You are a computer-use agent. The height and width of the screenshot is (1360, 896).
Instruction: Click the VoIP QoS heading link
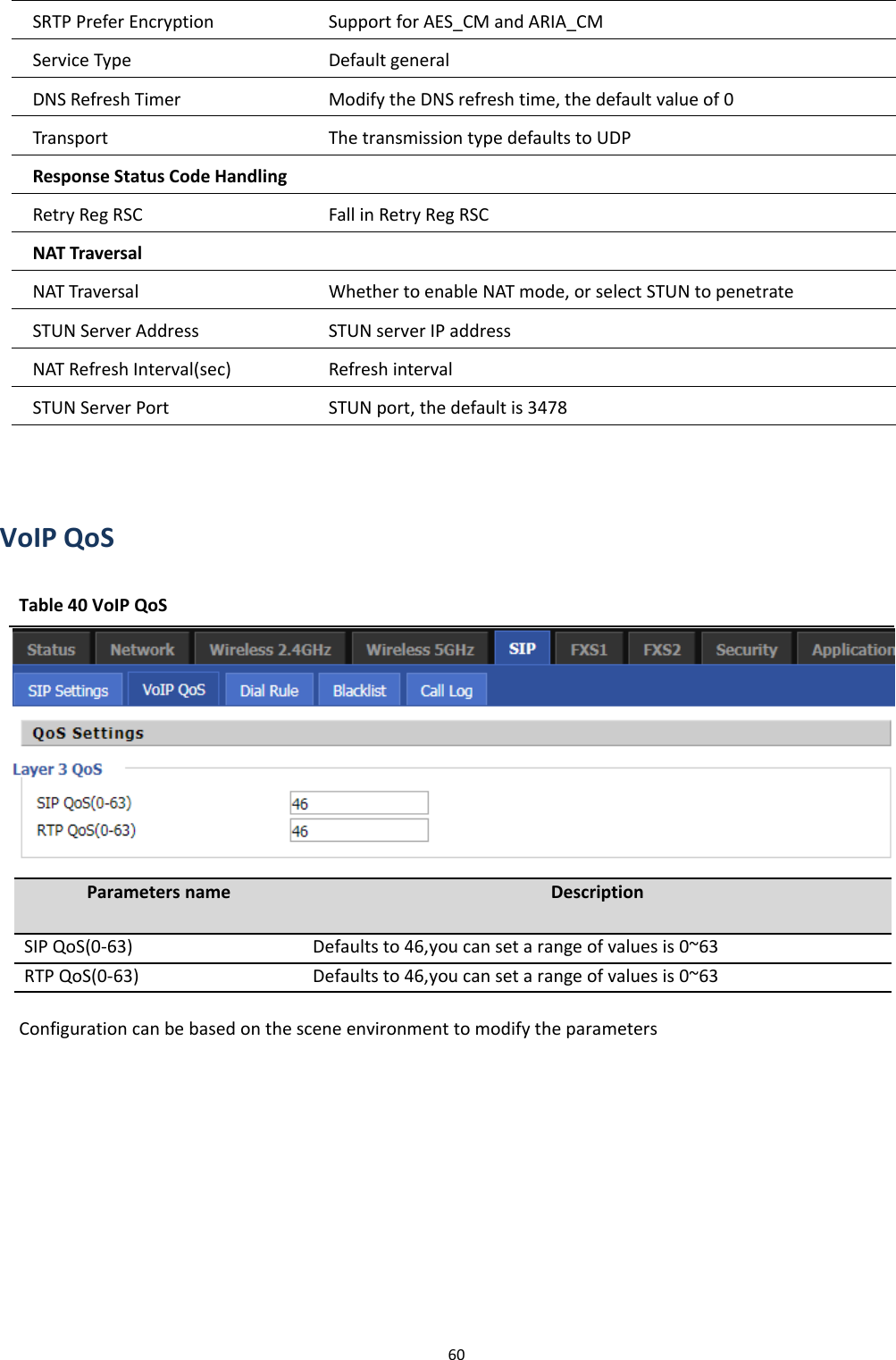tap(57, 537)
